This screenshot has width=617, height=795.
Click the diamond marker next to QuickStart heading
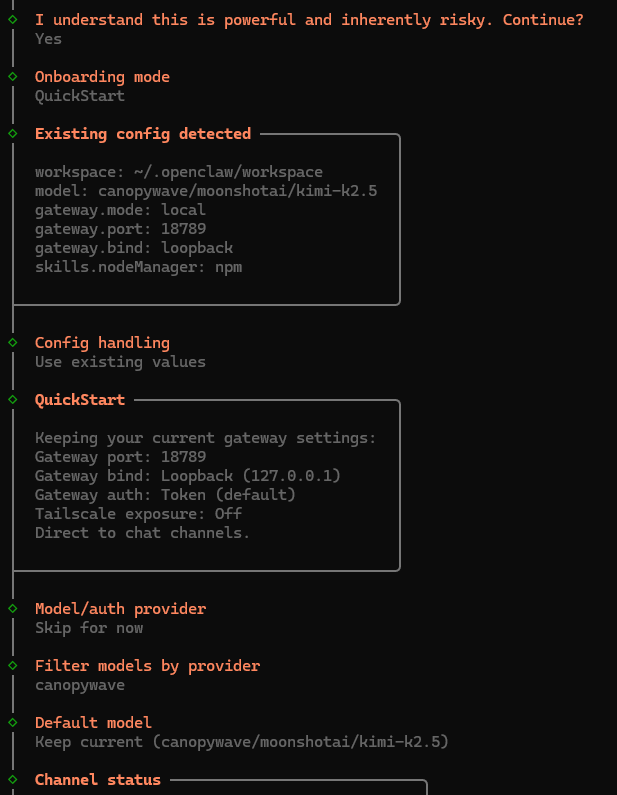(12, 399)
